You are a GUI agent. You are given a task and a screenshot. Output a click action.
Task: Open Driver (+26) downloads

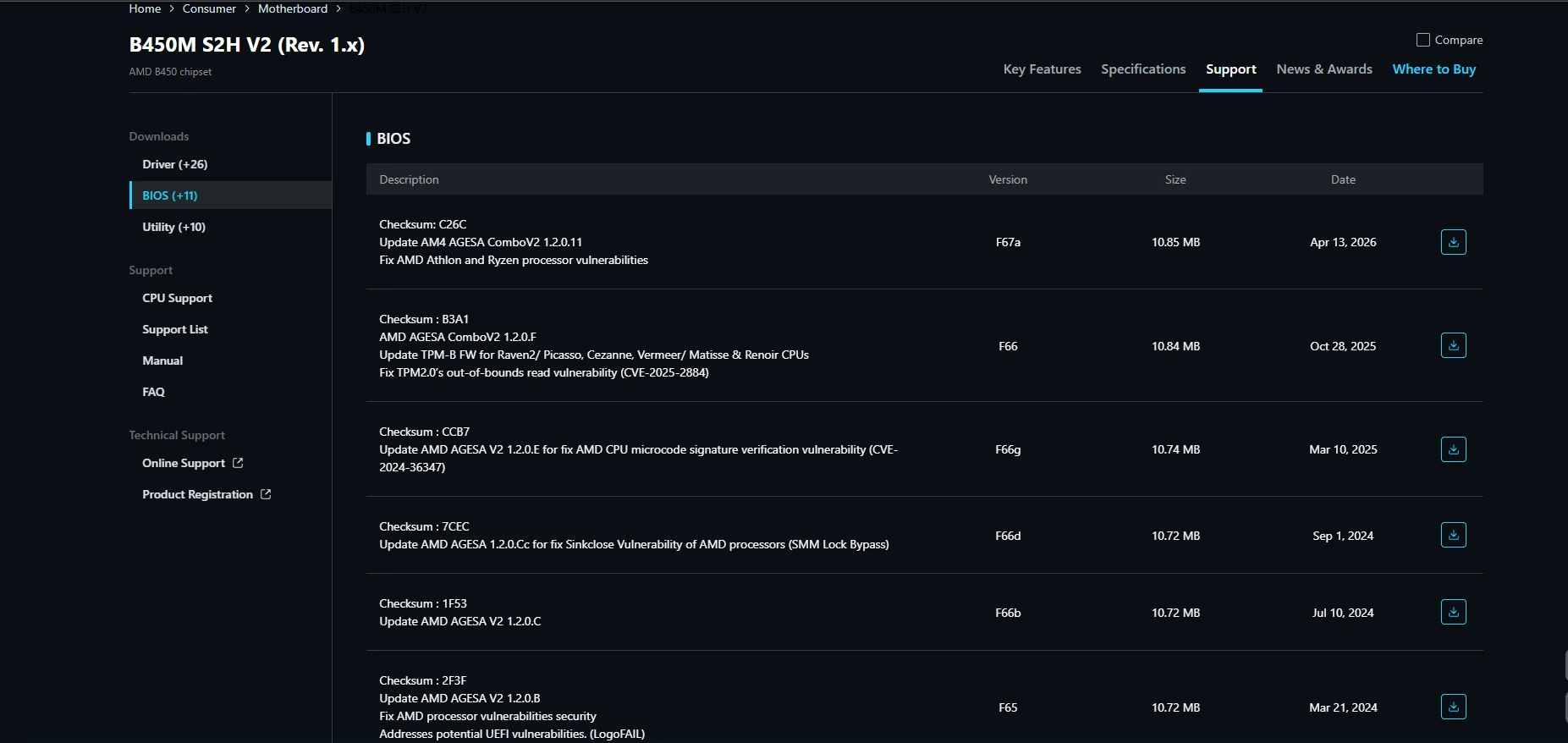coord(175,164)
